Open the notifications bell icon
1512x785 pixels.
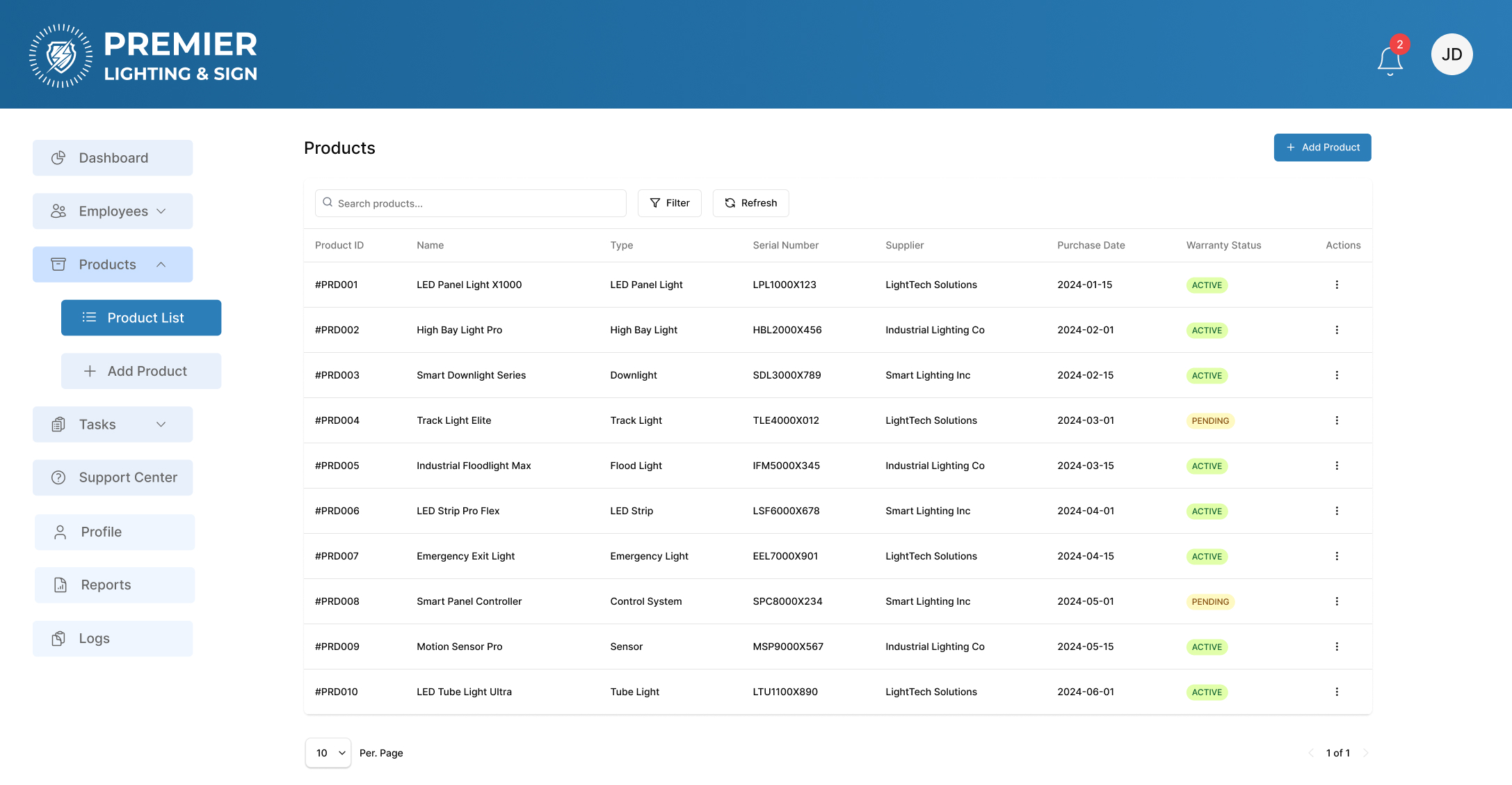[x=1390, y=60]
